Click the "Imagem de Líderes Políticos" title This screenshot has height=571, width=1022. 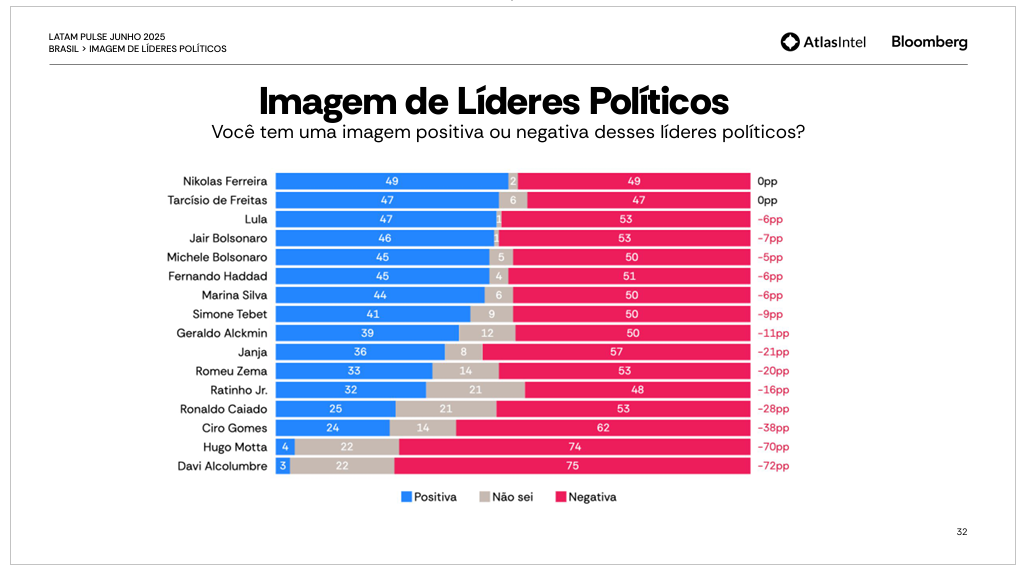tap(494, 101)
